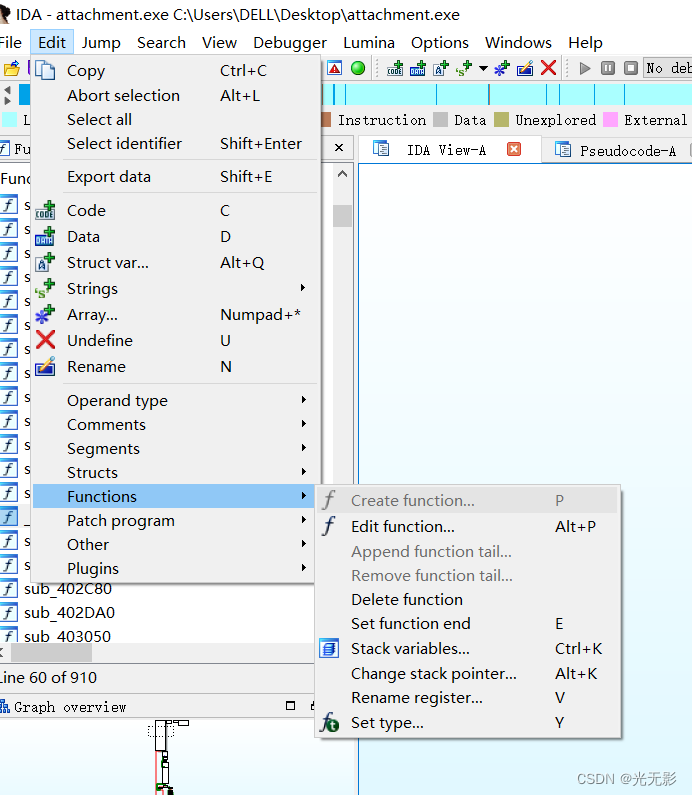Choose Select identifier menu entry
This screenshot has height=795, width=692.
click(174, 143)
